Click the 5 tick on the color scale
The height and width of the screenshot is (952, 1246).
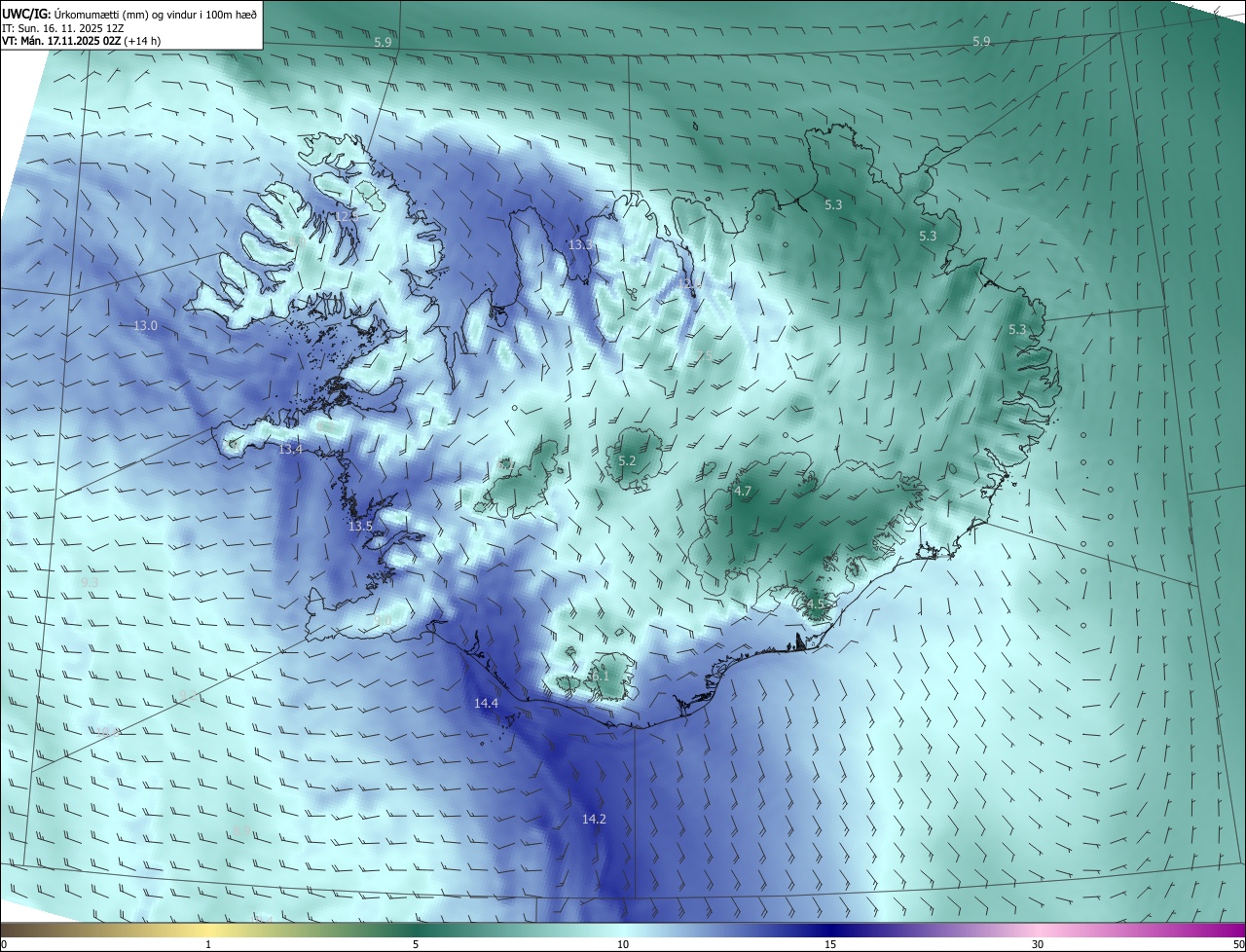click(x=416, y=944)
